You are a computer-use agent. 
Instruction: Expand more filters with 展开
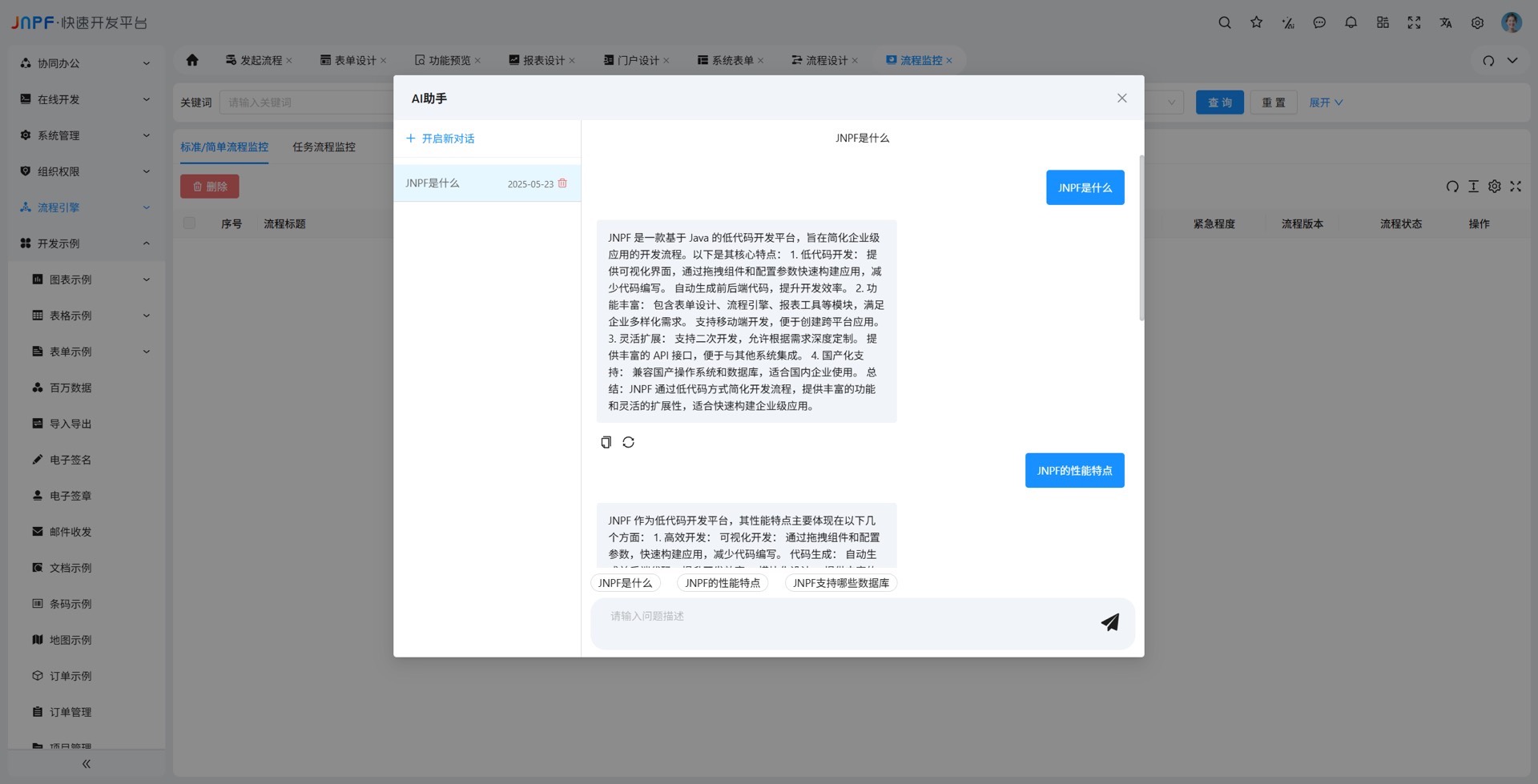click(x=1326, y=103)
